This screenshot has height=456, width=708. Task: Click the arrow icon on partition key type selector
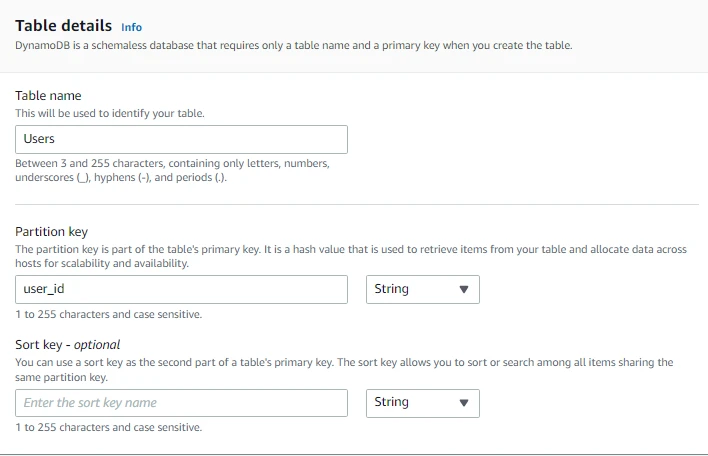coord(463,290)
